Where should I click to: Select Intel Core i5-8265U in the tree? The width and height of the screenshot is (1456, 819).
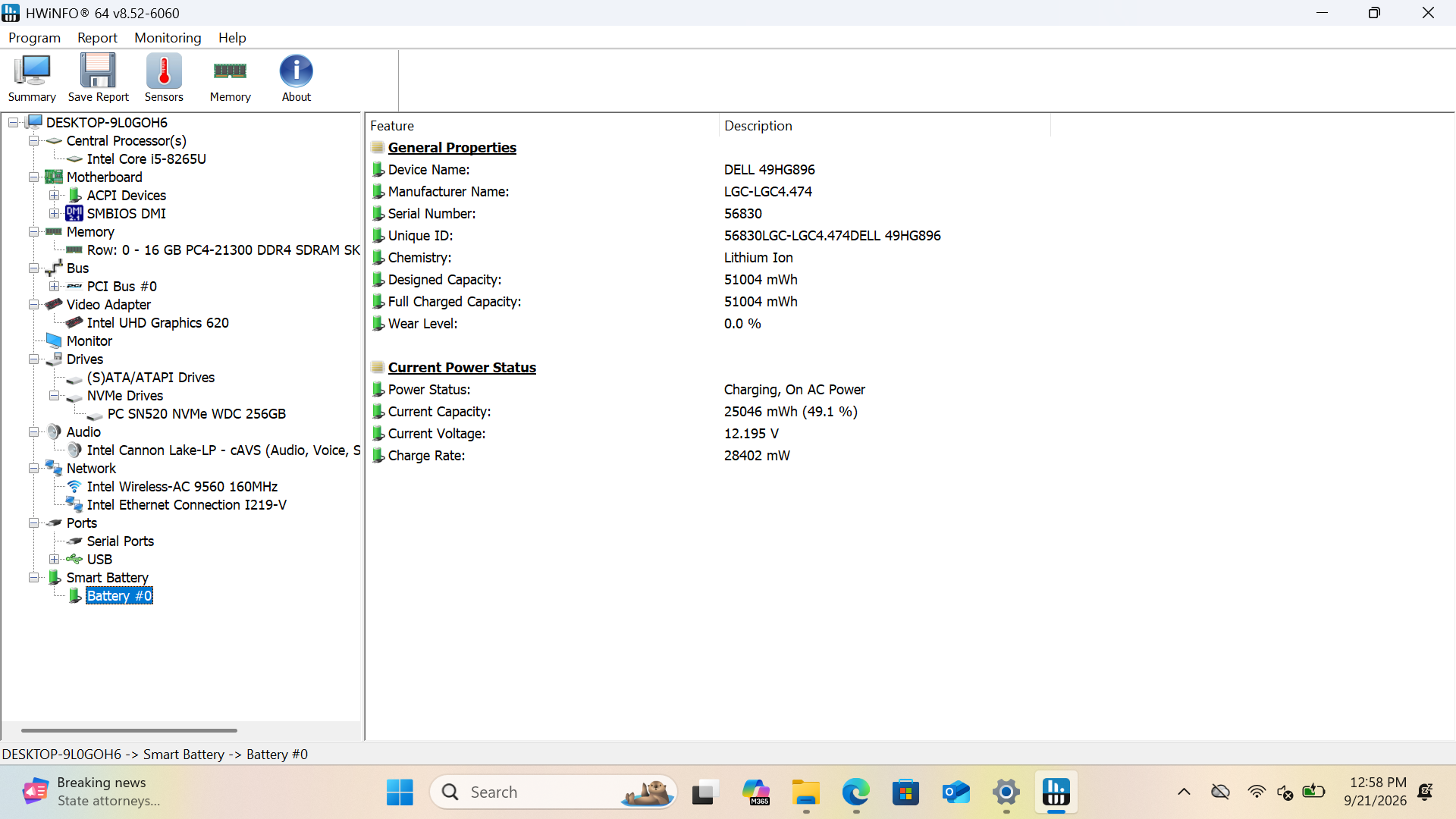146,159
